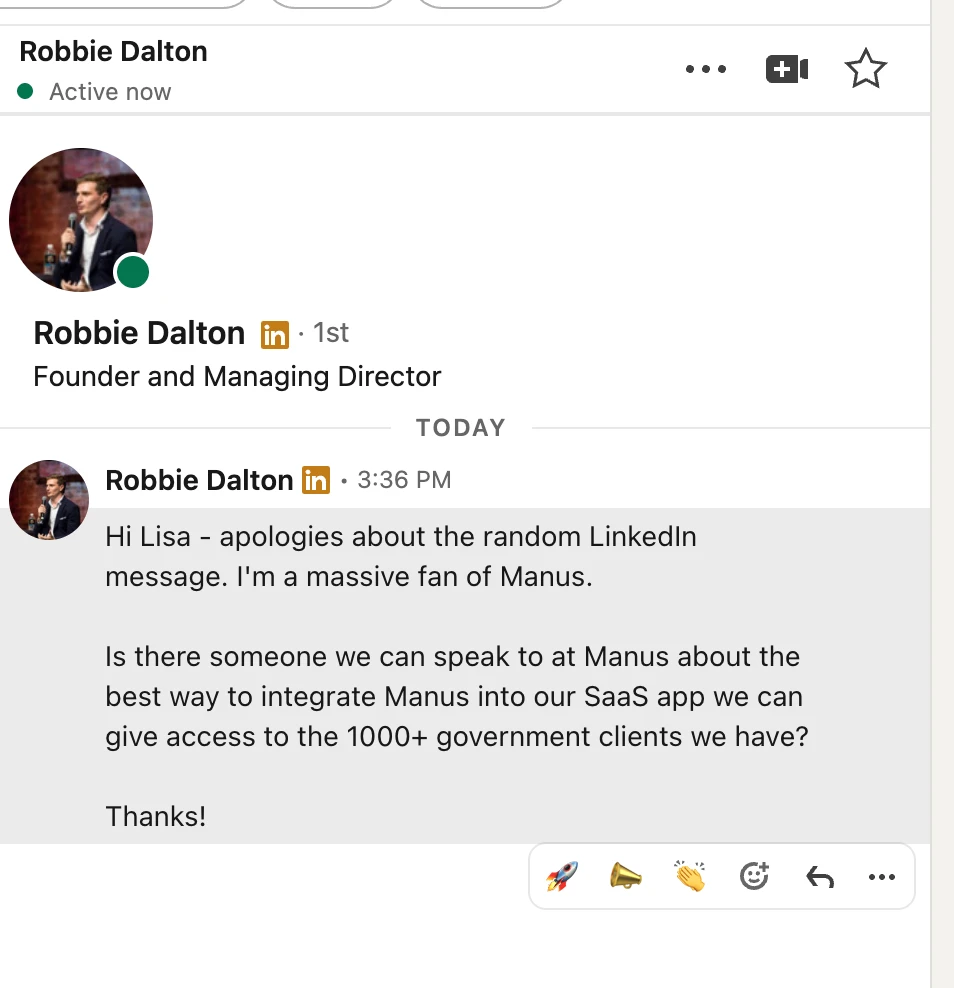This screenshot has width=954, height=988.
Task: Click the sender name above the message
Action: coord(199,480)
